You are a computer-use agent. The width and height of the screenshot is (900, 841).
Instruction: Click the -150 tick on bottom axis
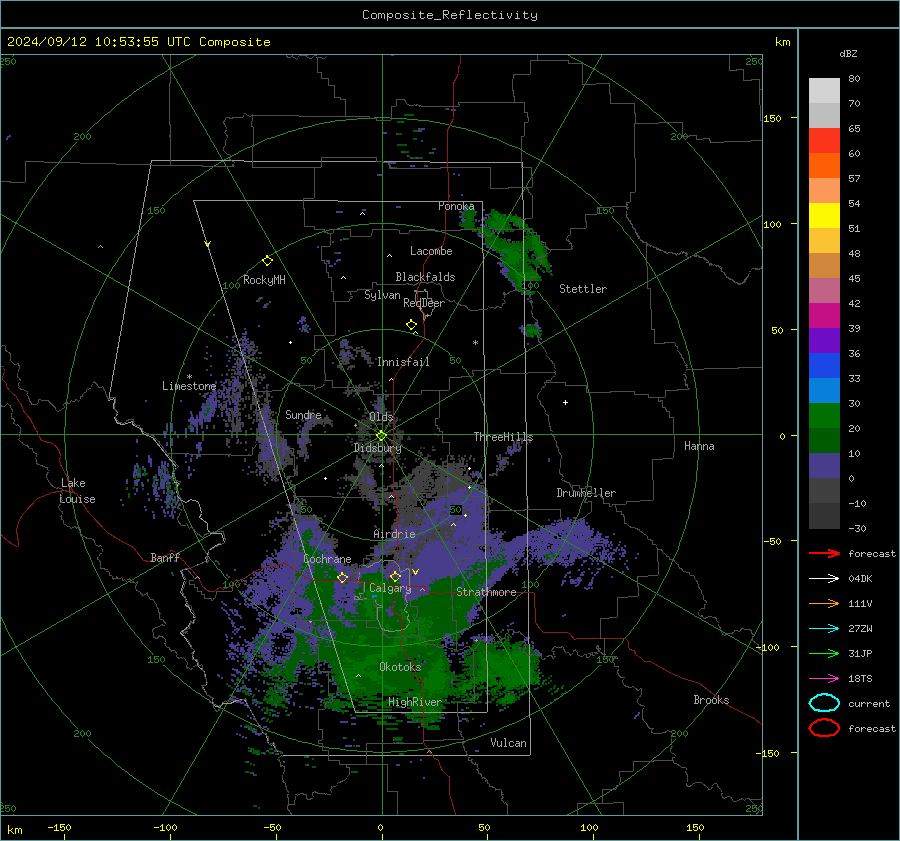tap(59, 827)
